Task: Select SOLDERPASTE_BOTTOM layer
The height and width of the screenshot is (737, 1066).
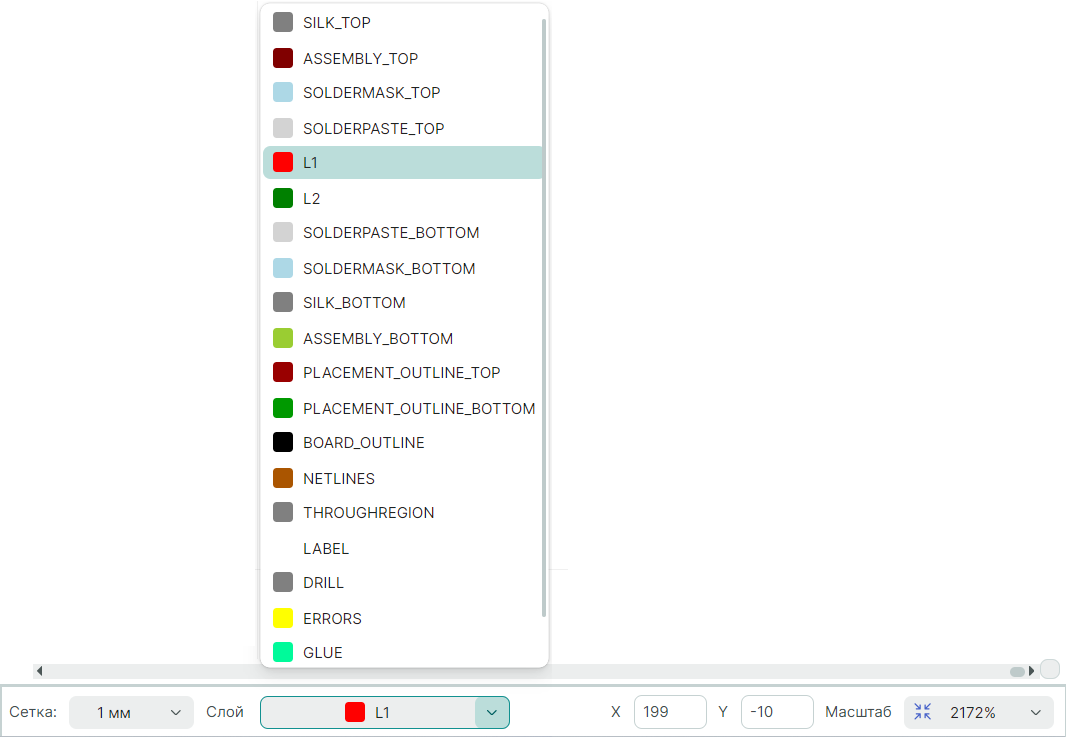Action: 402,233
